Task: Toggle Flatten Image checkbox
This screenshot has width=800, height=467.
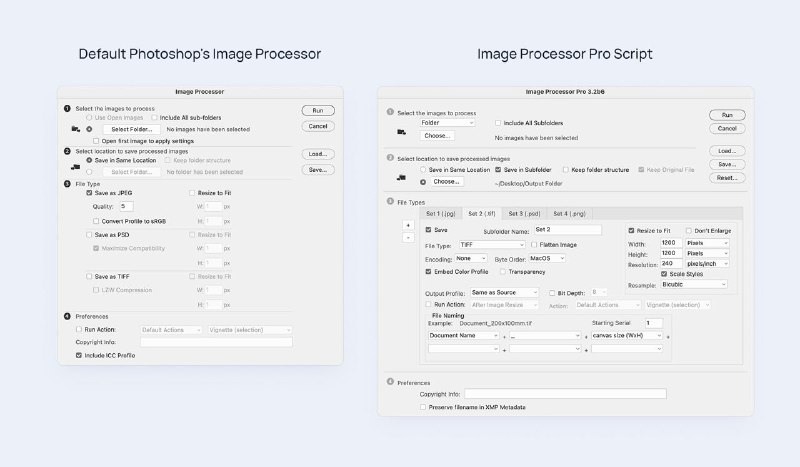Action: click(534, 244)
